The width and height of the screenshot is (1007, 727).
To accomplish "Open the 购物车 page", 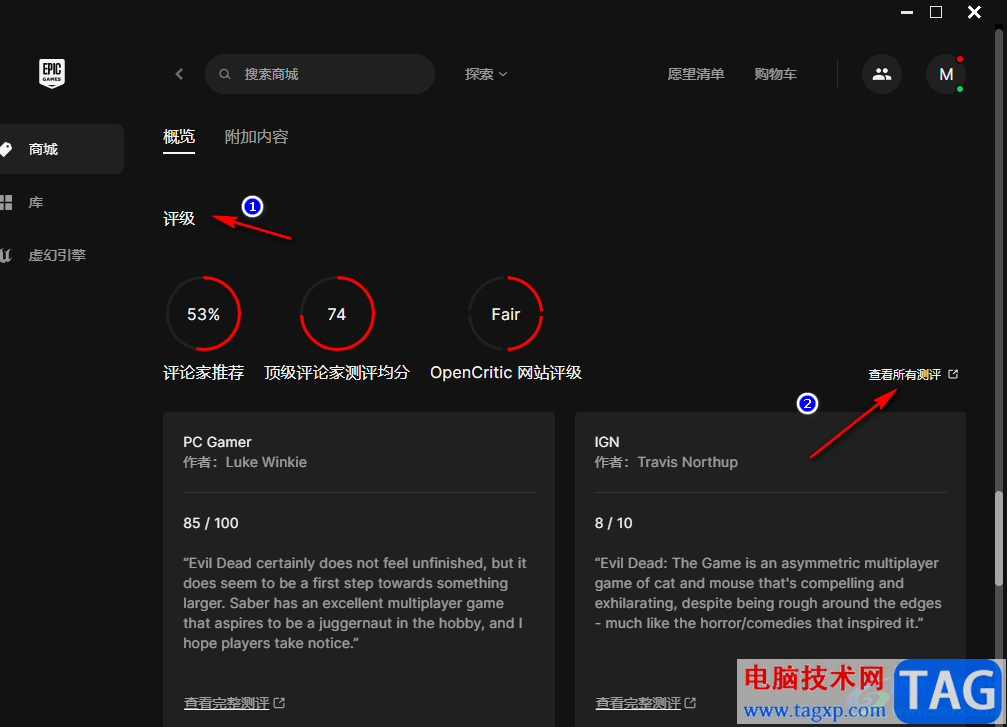I will click(775, 74).
